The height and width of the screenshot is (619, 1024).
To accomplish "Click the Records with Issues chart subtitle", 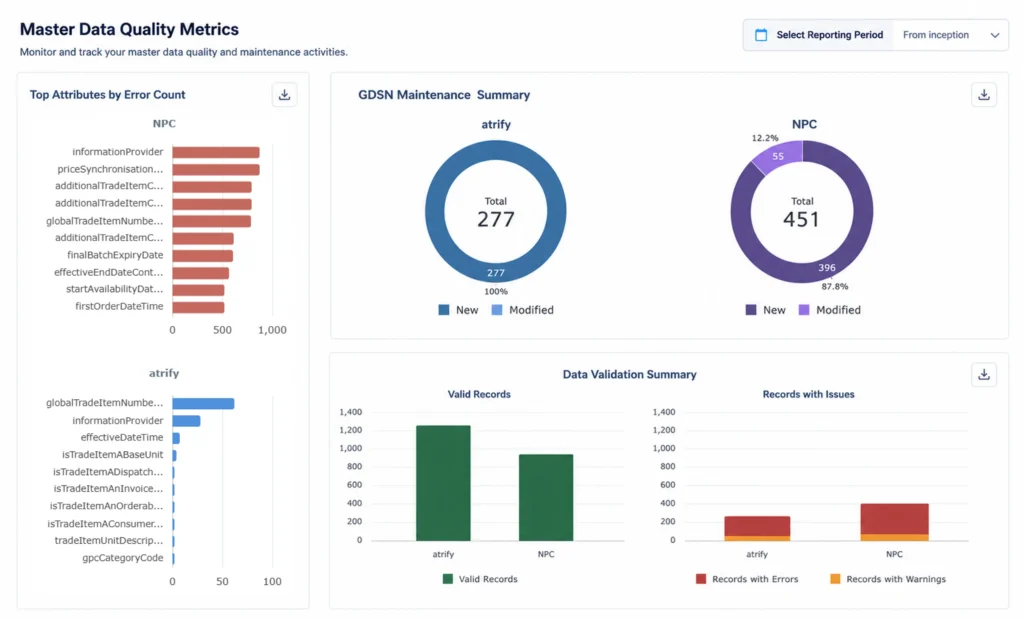I will pyautogui.click(x=808, y=394).
